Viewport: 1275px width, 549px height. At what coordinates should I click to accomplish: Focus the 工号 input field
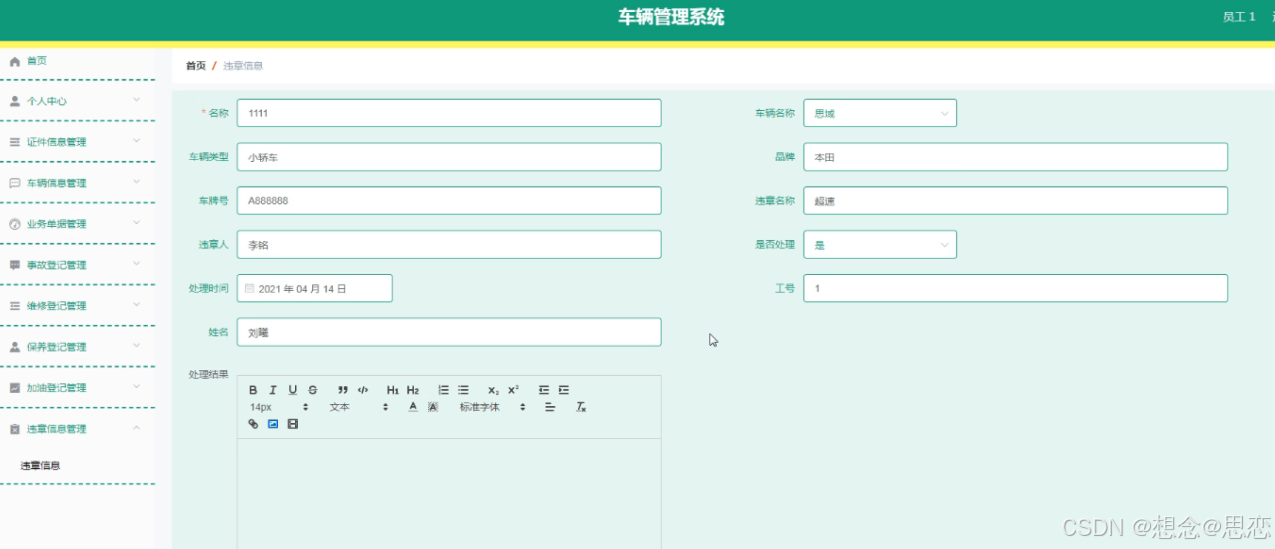[1016, 288]
